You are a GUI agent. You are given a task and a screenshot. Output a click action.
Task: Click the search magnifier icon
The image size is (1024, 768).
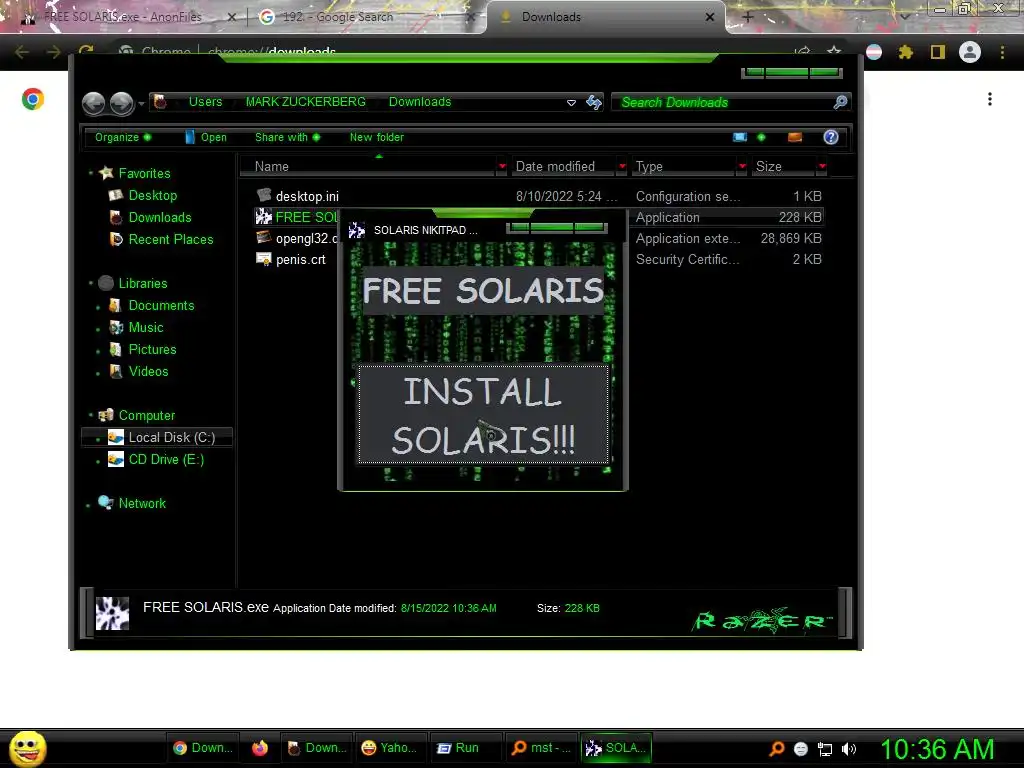[840, 102]
